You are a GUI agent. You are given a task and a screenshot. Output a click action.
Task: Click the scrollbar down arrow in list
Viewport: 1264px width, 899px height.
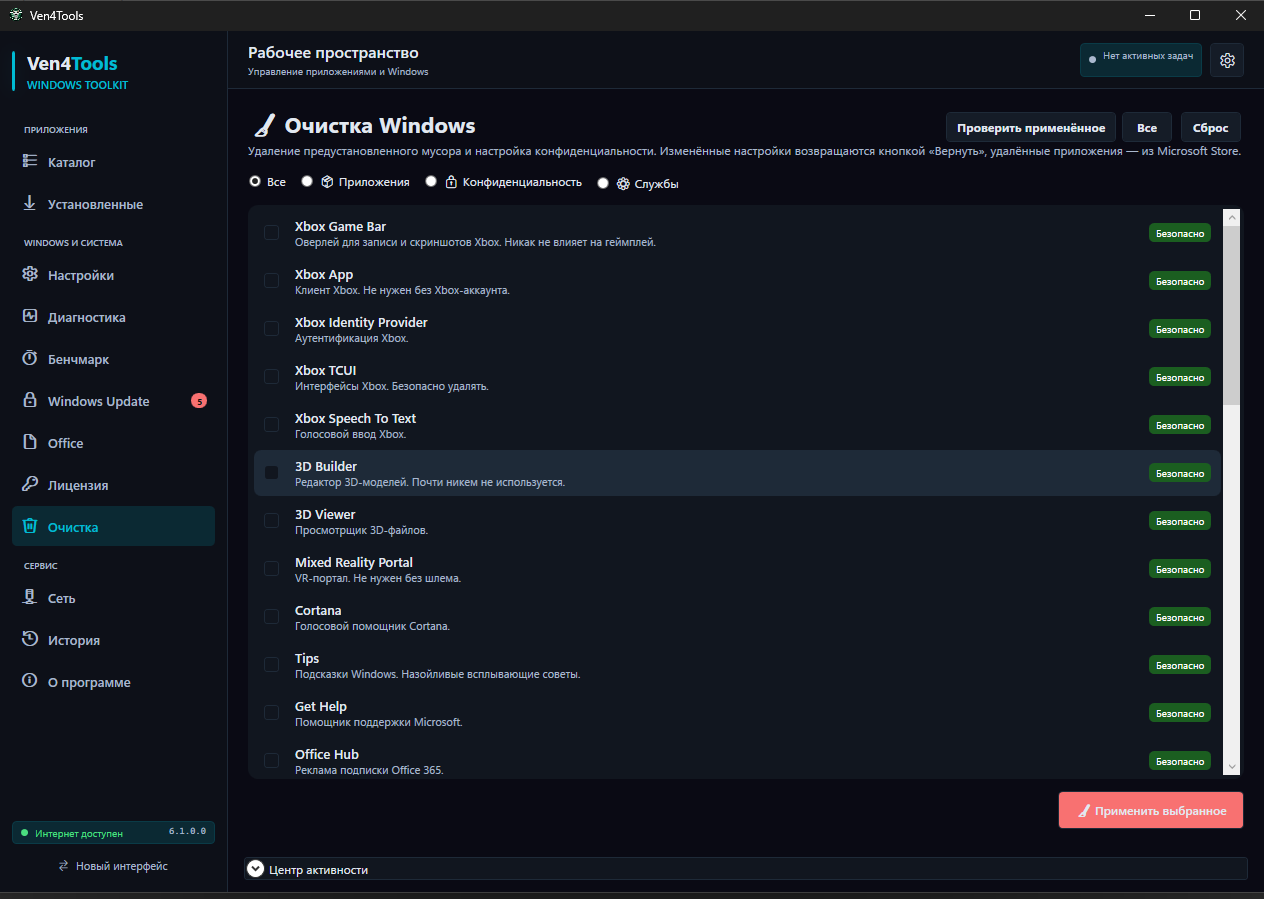(x=1232, y=766)
